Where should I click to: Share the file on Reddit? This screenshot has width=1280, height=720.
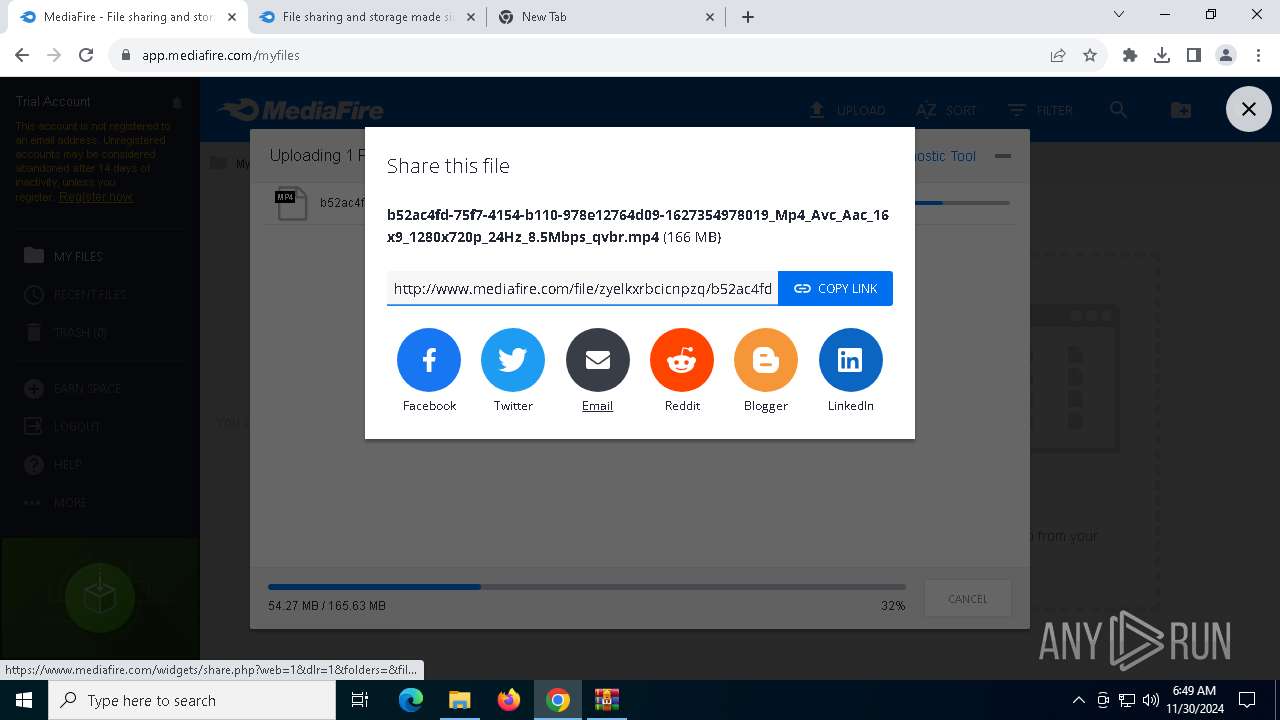[x=682, y=360]
